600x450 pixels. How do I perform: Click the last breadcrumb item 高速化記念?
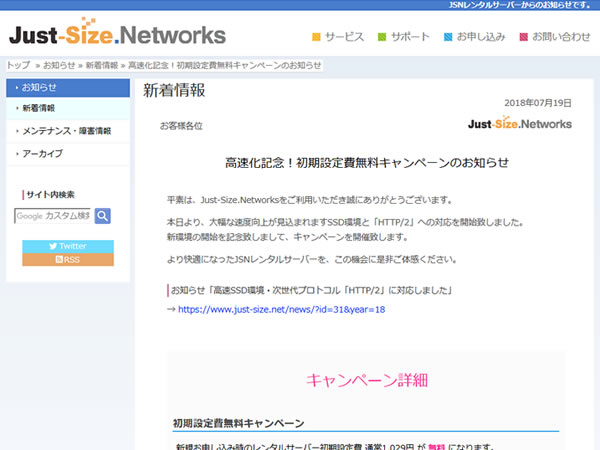click(225, 65)
